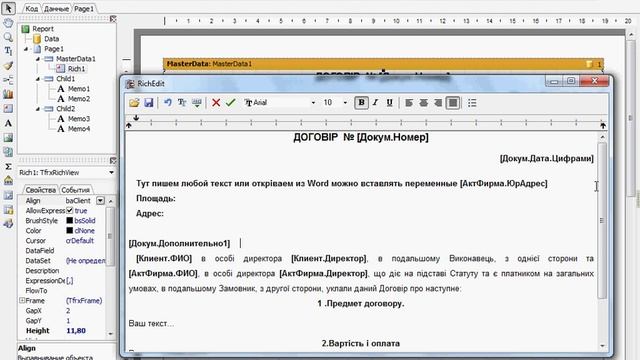Click the RichEdit vertical scrollbar thumb
640x360 pixels.
pos(602,220)
